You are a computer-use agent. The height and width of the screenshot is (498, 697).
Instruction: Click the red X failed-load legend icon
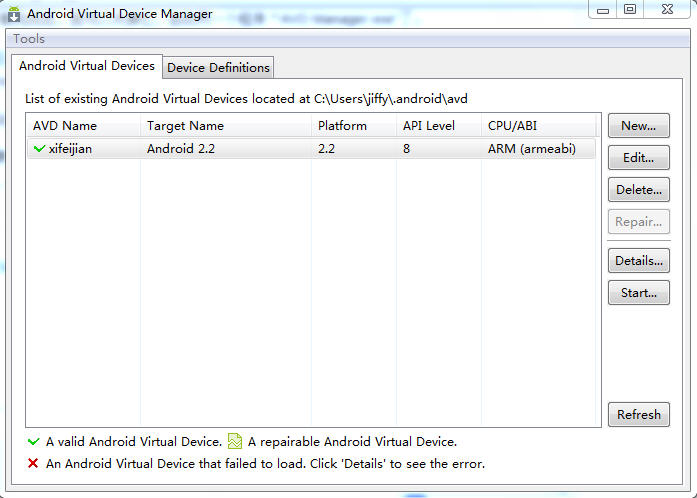pyautogui.click(x=33, y=463)
